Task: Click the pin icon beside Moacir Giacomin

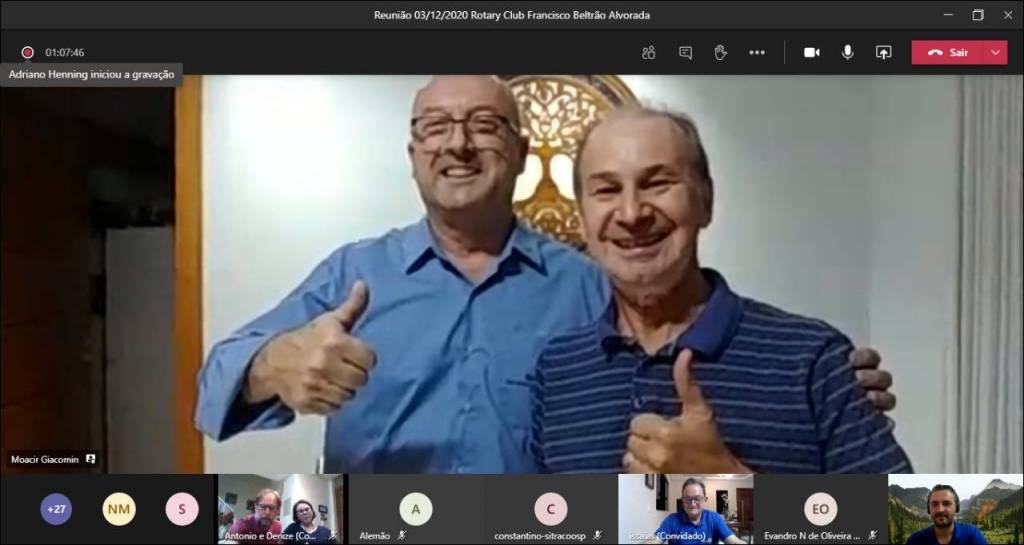Action: 91,459
